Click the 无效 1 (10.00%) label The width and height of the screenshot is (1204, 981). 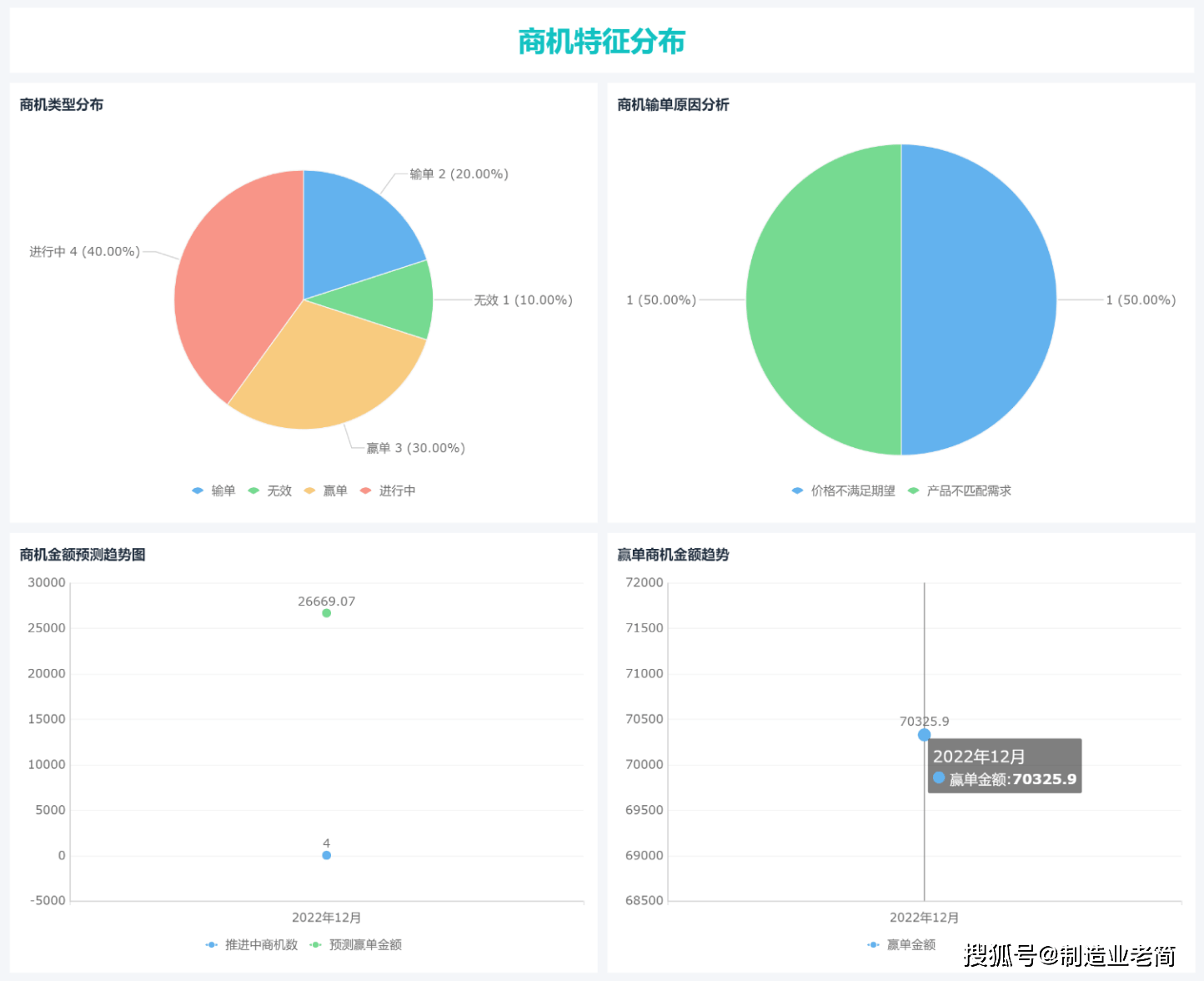[523, 299]
